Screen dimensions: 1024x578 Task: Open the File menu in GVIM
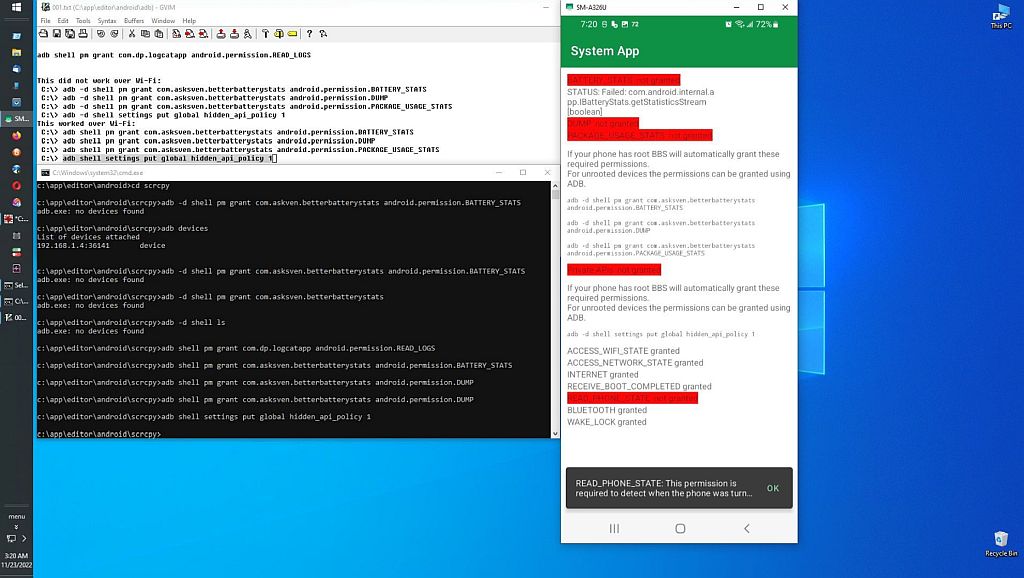45,21
